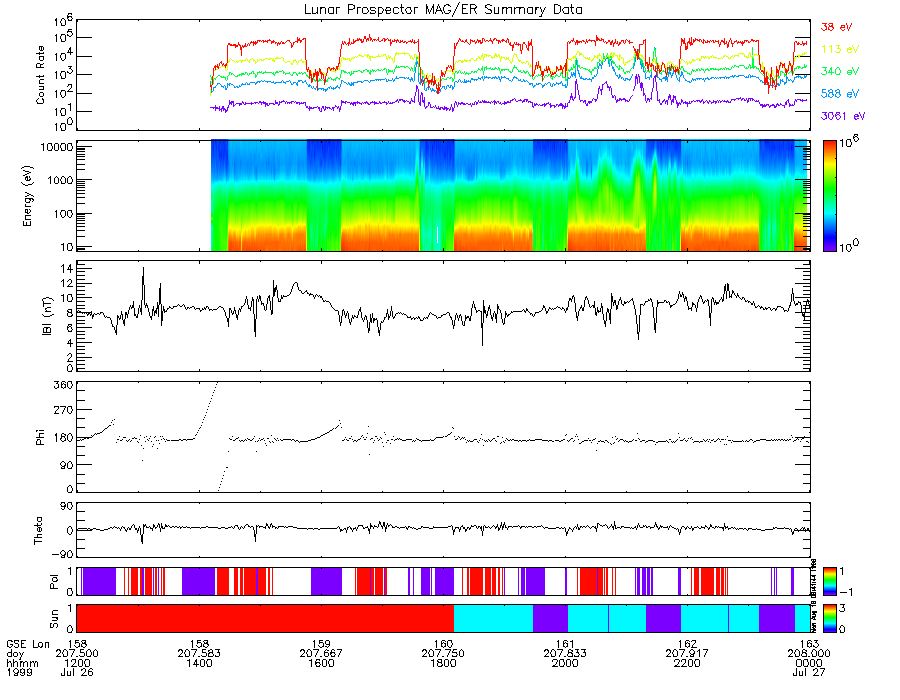Click the energy spectrogram color bar

pos(829,196)
